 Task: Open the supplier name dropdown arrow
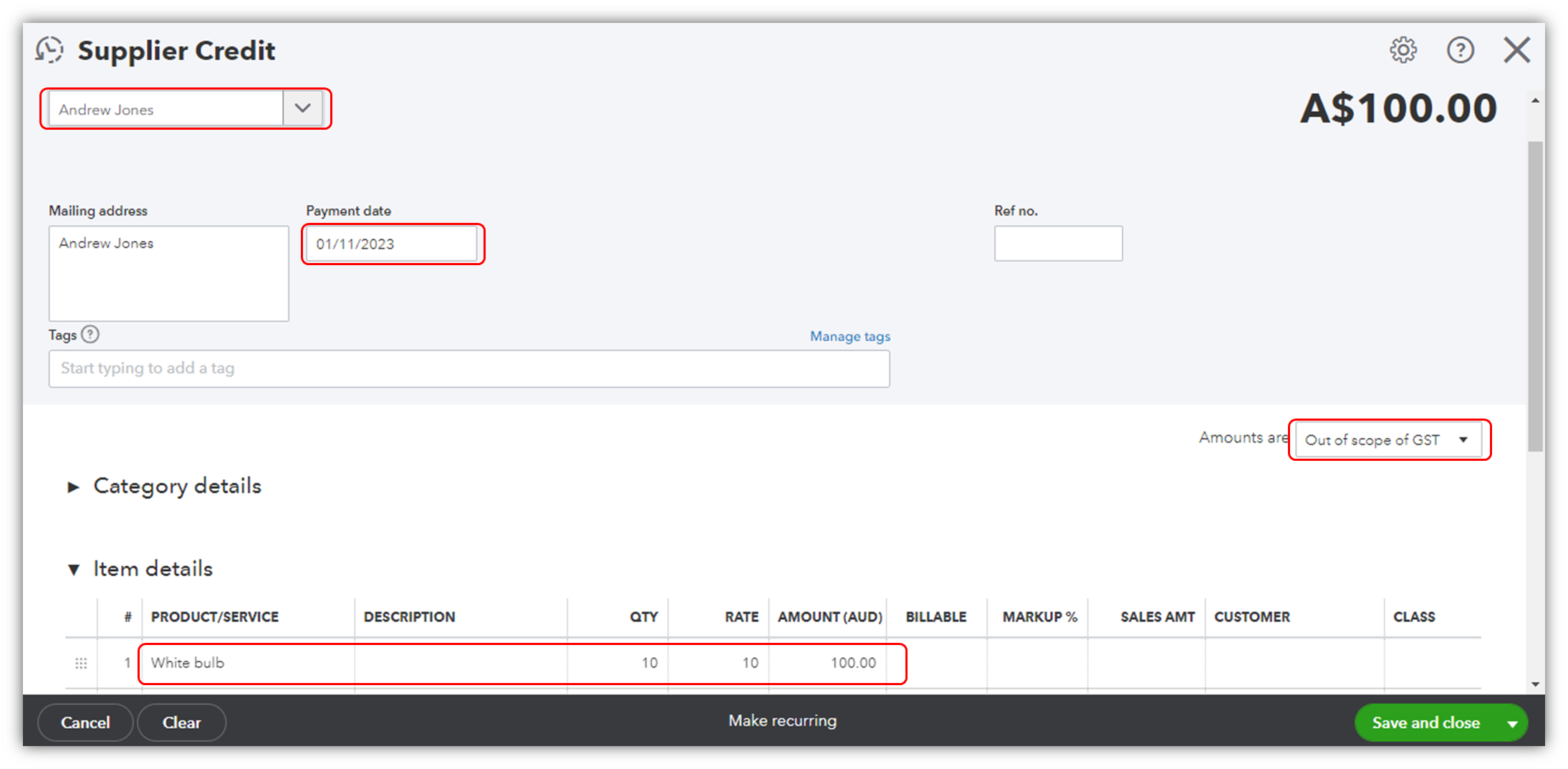pos(303,109)
